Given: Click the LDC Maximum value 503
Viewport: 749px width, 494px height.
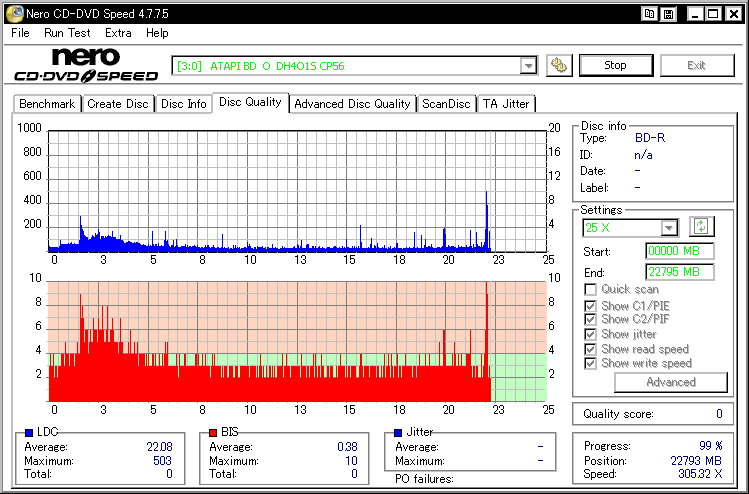Looking at the screenshot, I should [162, 461].
